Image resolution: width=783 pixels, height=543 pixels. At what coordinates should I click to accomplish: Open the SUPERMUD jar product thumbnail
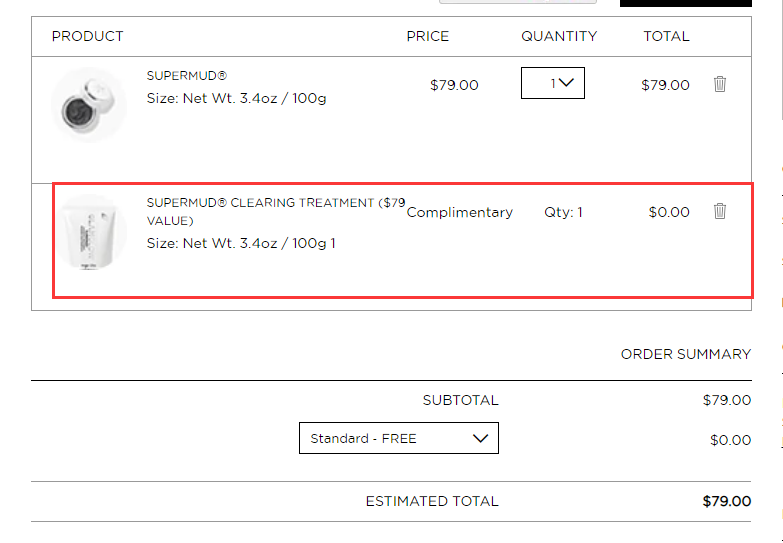[x=89, y=105]
